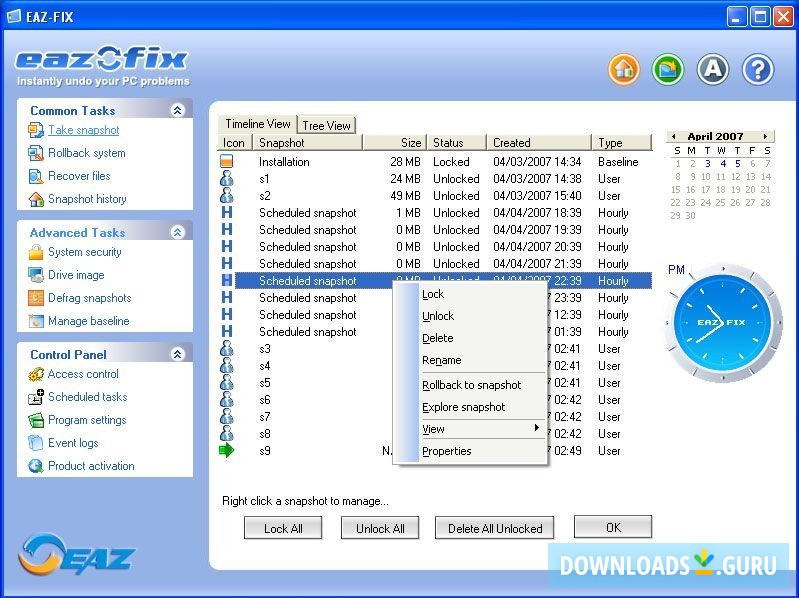Click the System security padlock icon

coord(36,252)
